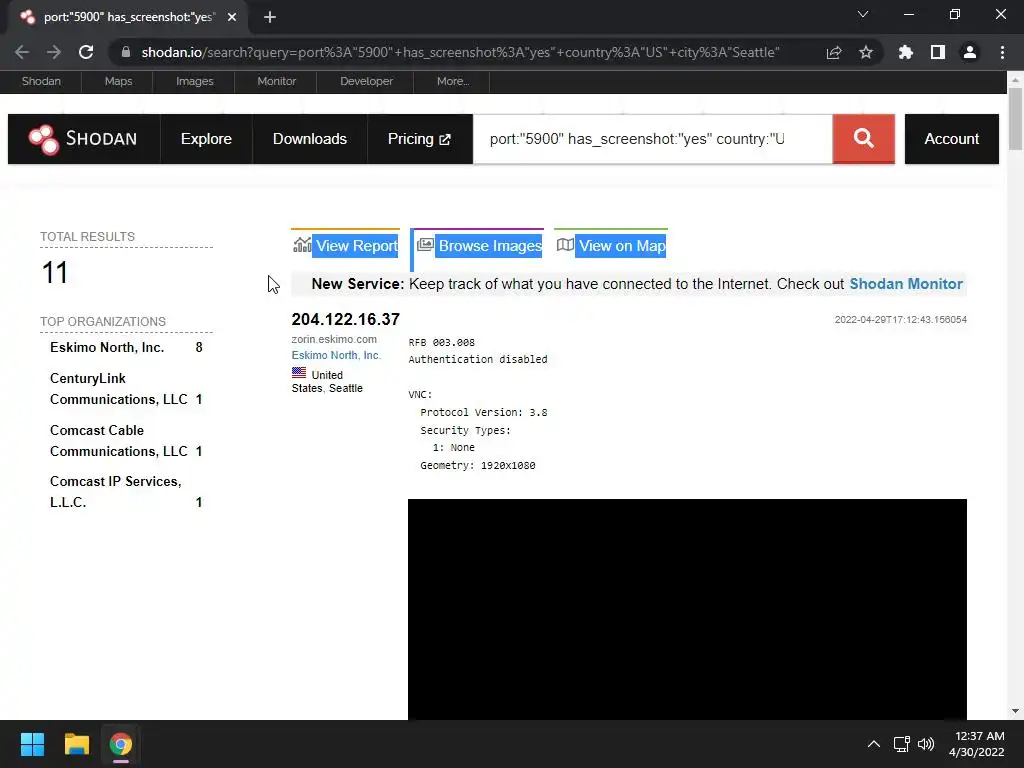
Task: Click the total results count 11
Action: 55,272
